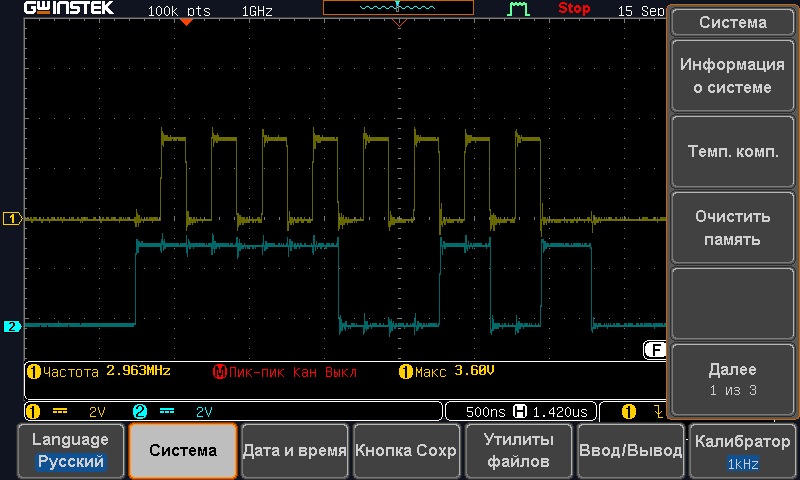Click the channel 1 badge in scale bar
Image resolution: width=800 pixels, height=480 pixels.
click(x=33, y=412)
